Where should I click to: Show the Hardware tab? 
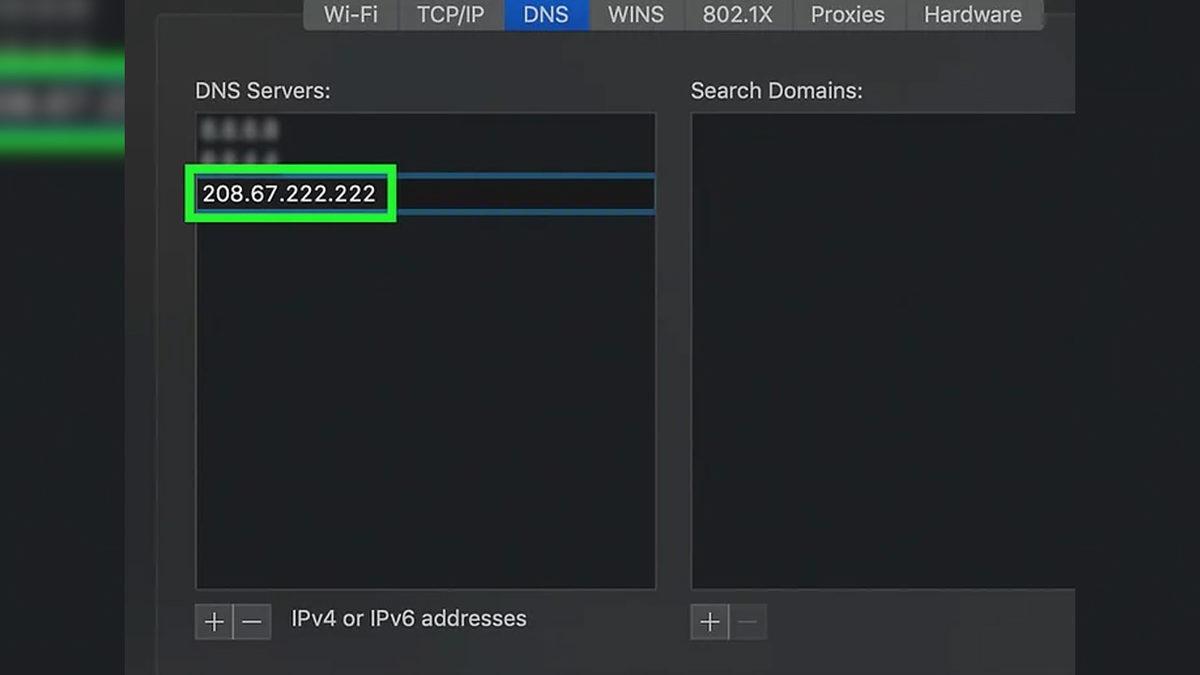[972, 15]
